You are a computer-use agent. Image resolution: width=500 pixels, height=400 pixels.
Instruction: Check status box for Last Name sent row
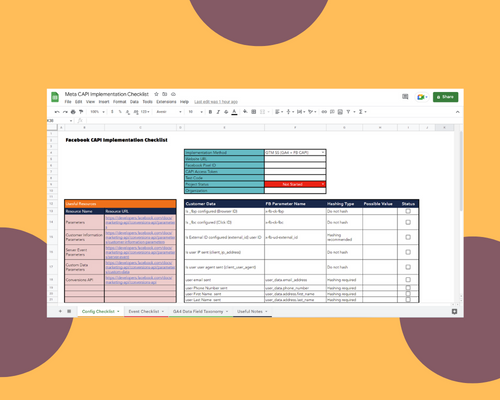408,300
